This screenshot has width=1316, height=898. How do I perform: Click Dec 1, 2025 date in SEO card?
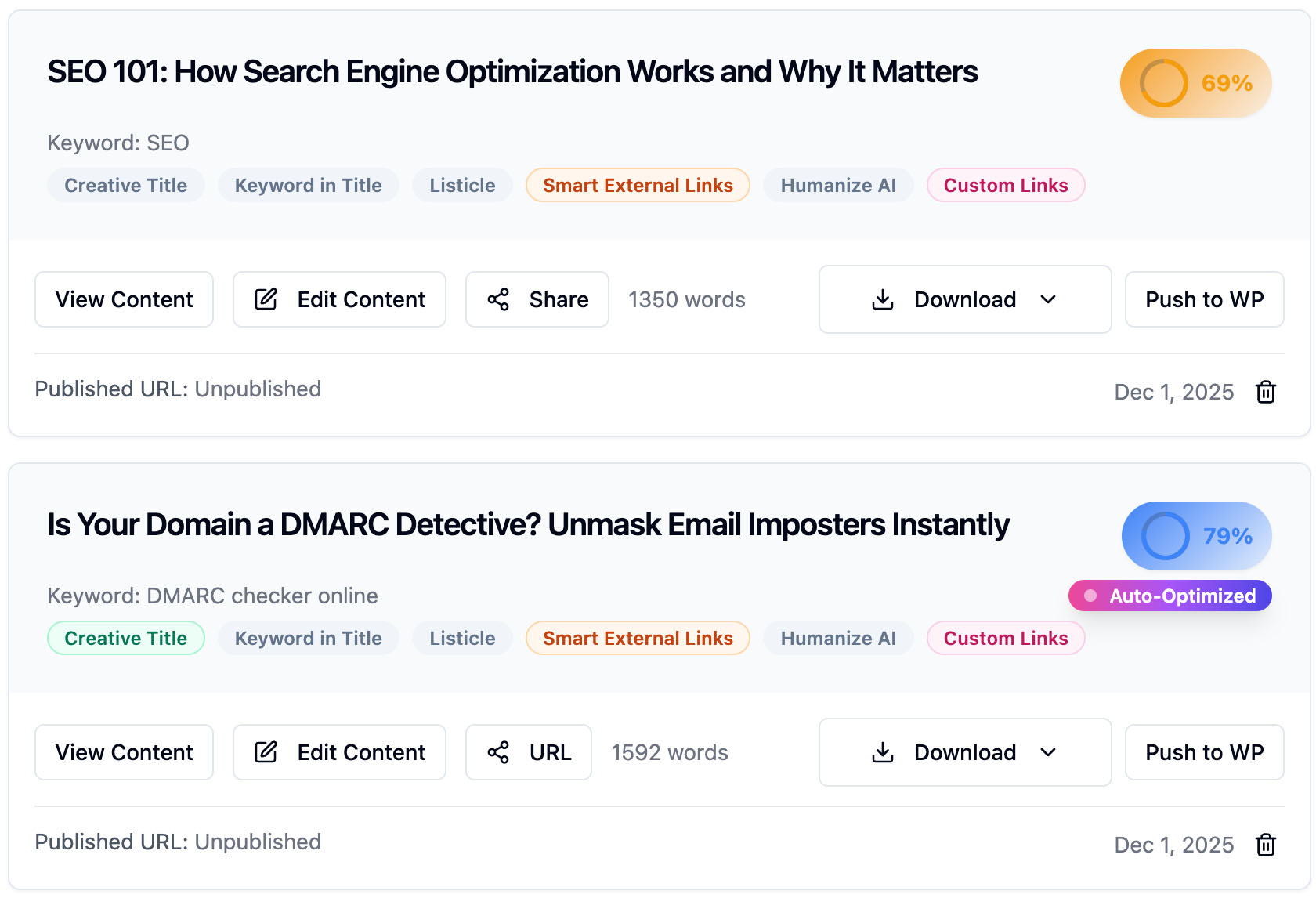(x=1174, y=392)
